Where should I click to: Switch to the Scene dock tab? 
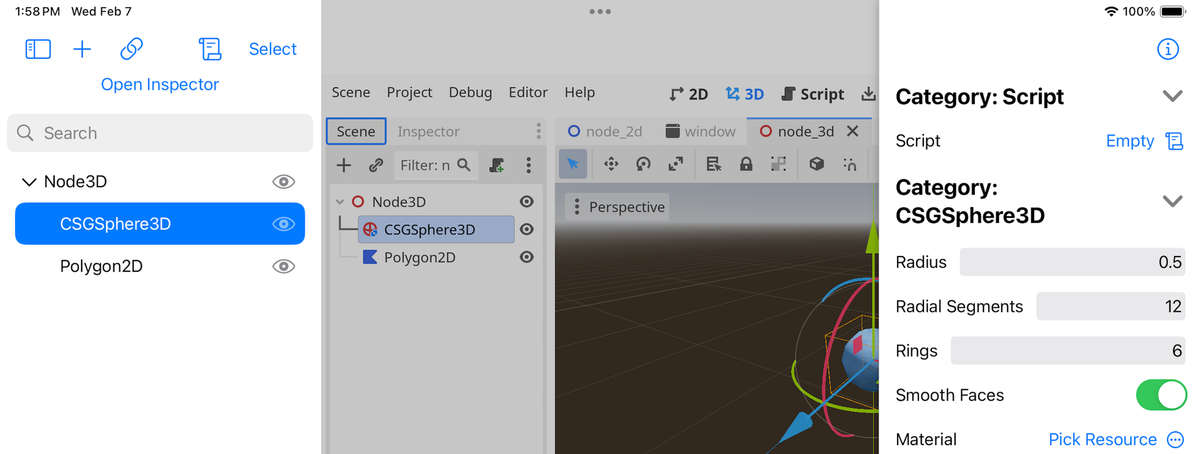(x=356, y=131)
